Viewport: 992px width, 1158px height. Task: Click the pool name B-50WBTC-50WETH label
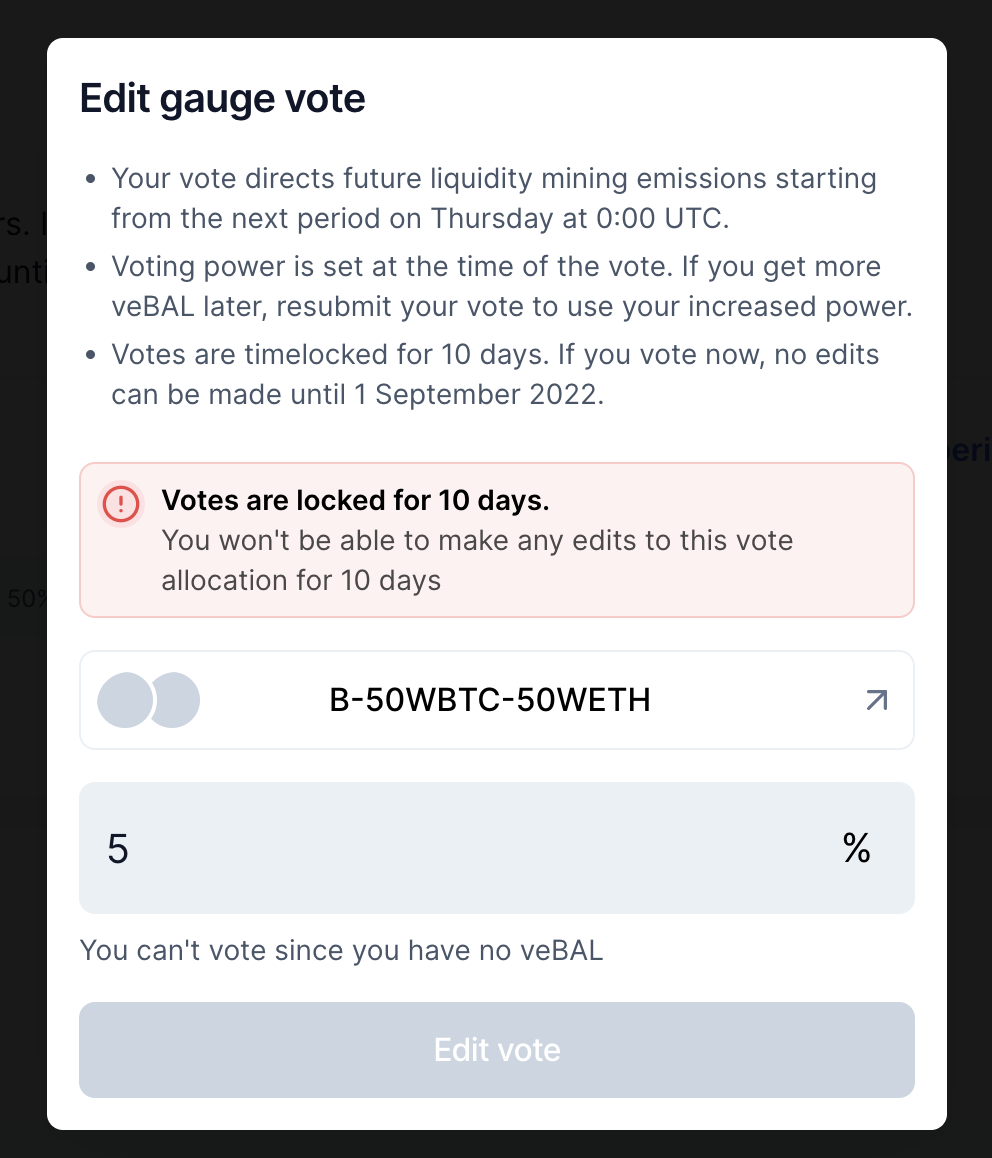point(491,700)
